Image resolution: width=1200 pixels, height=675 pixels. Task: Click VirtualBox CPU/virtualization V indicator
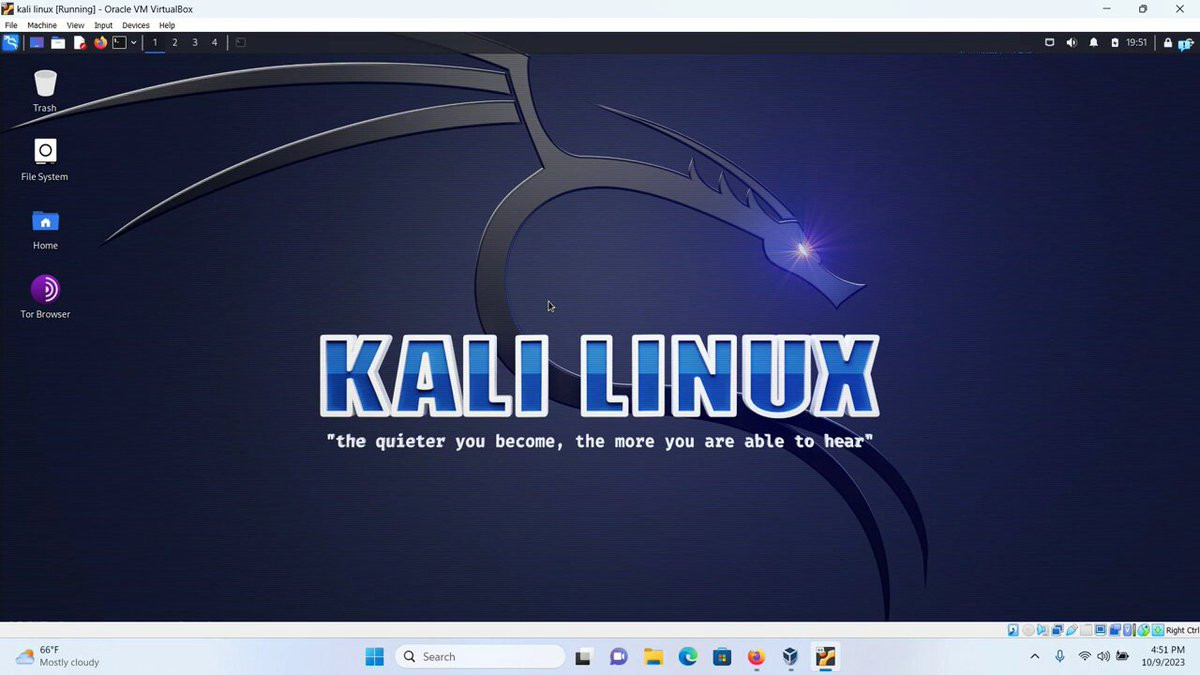click(1129, 630)
